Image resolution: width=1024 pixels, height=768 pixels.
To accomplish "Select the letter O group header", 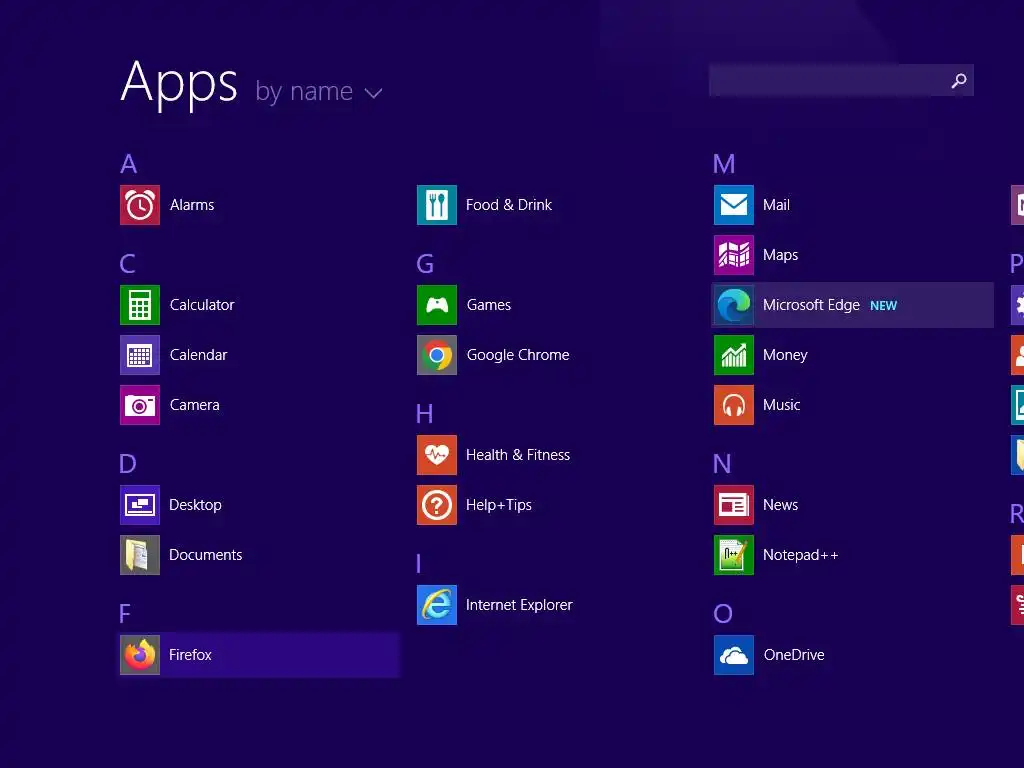I will pyautogui.click(x=723, y=614).
